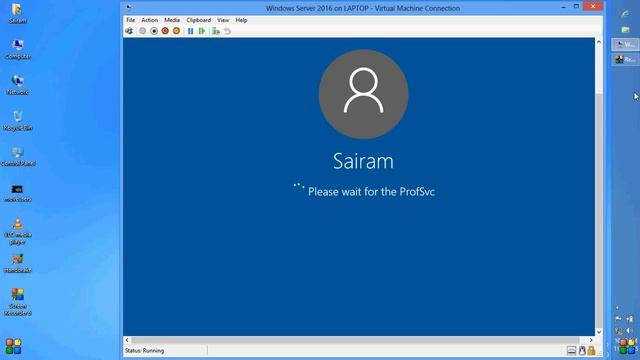Image resolution: width=640 pixels, height=360 pixels.
Task: Click the VM Connection title bar icon
Action: coord(129,7)
